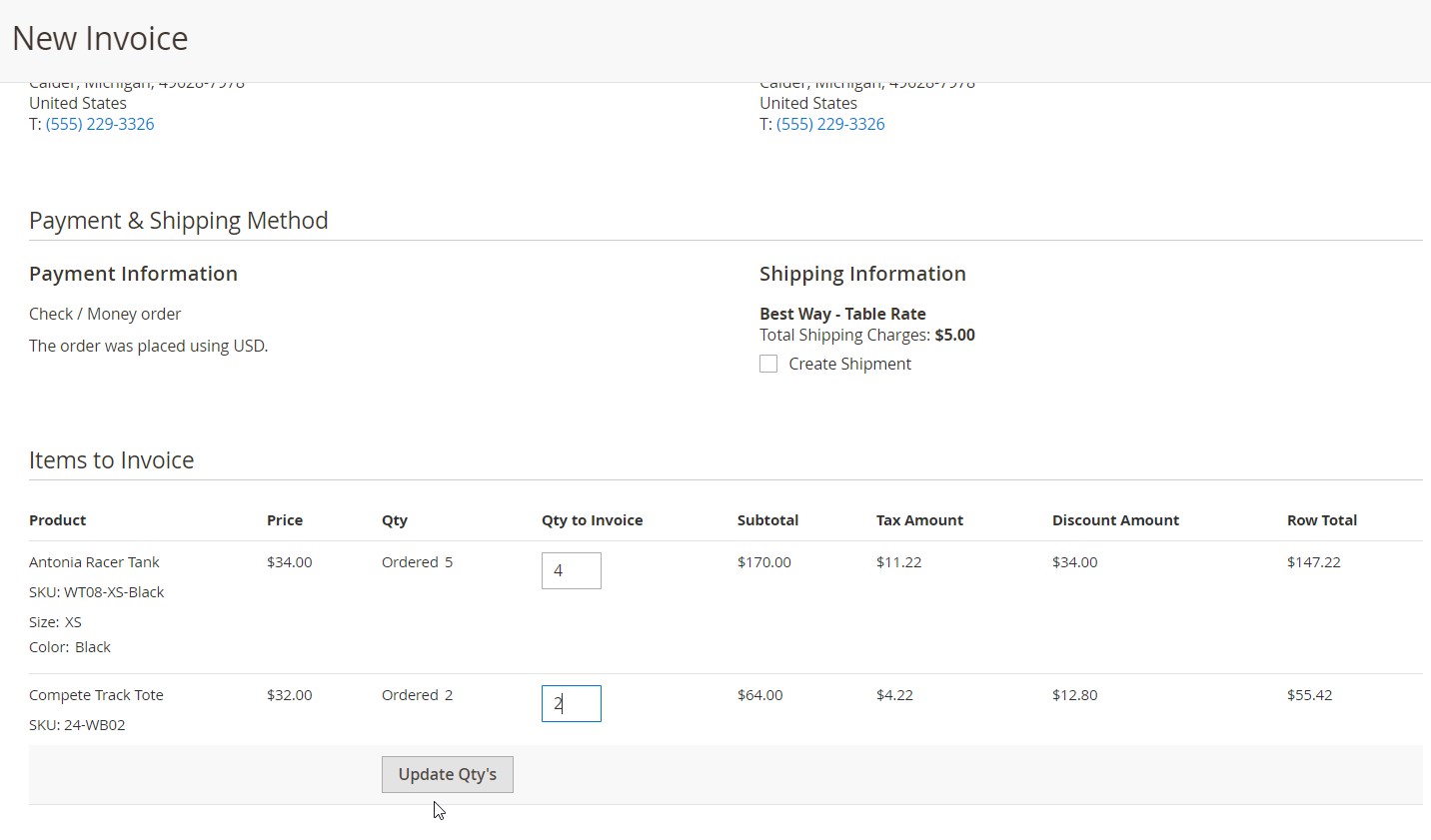Viewport: 1431px width, 840px height.
Task: Click the Update Qty's button
Action: pyautogui.click(x=447, y=774)
